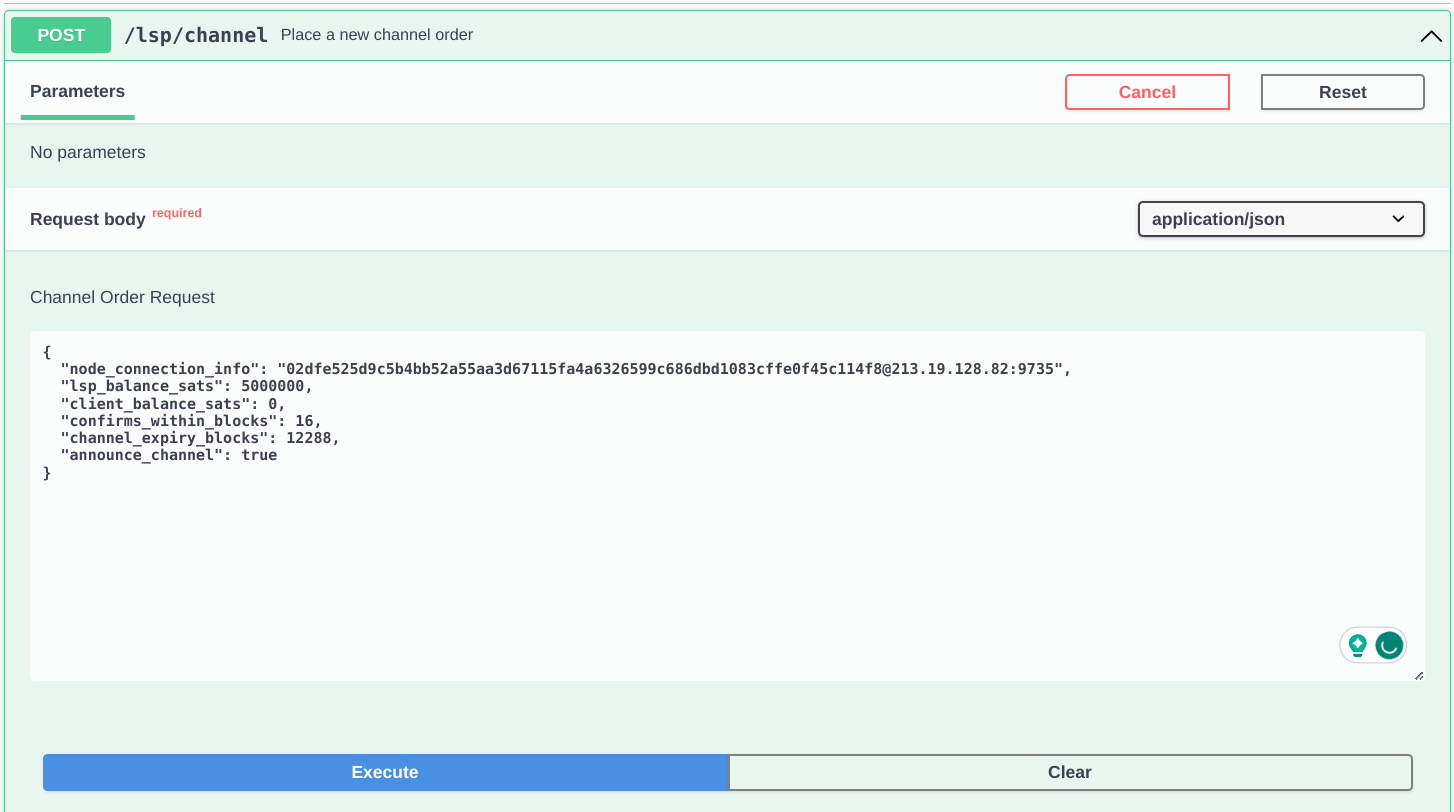Click the "No parameters" text

click(88, 153)
